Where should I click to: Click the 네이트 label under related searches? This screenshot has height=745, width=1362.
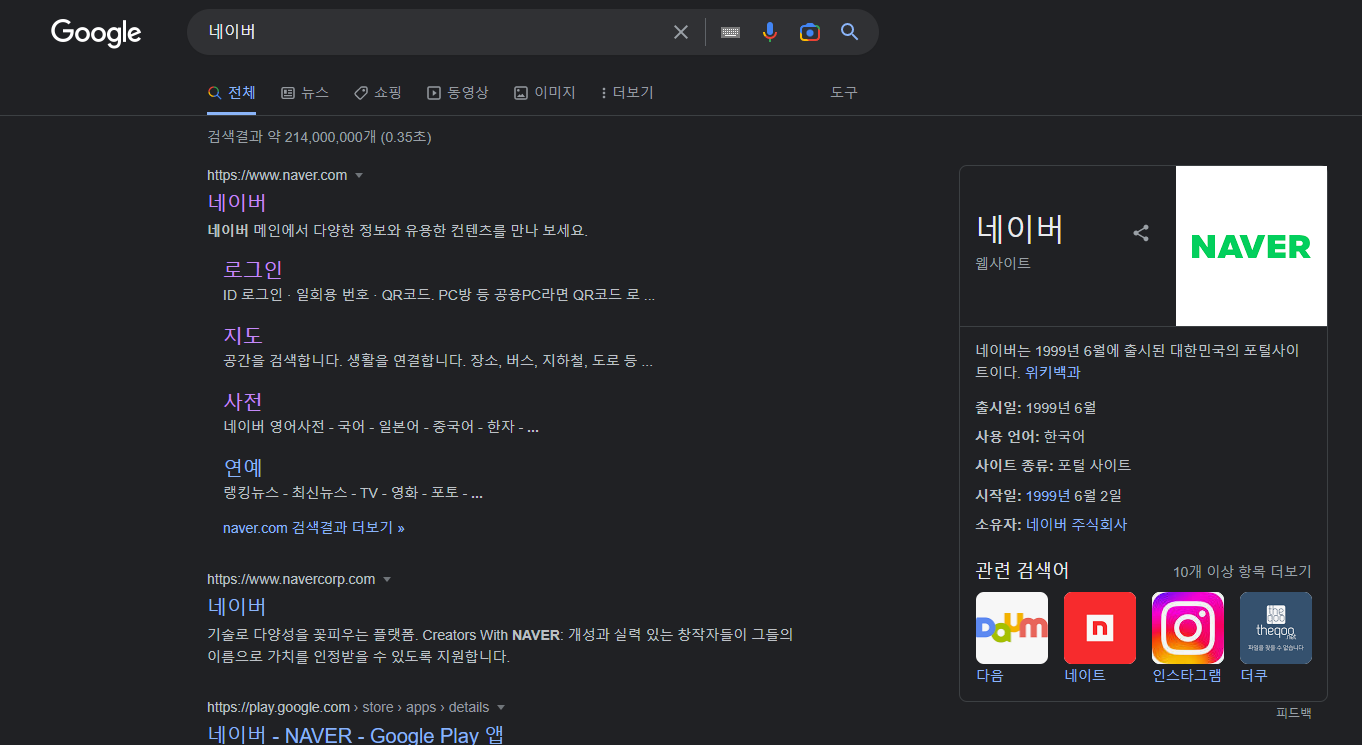coord(1085,676)
